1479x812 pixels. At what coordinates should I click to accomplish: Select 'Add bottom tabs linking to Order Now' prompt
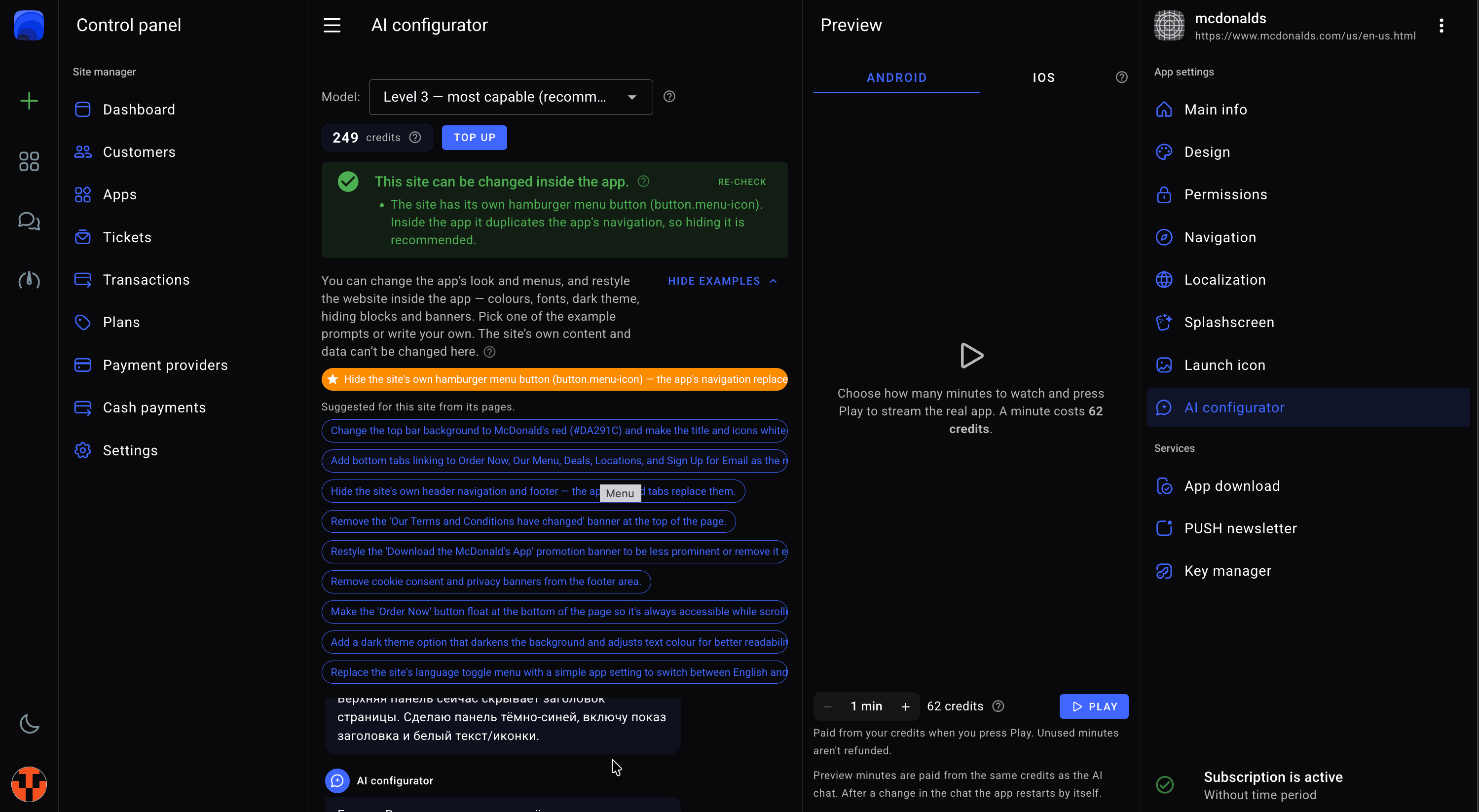click(x=555, y=461)
